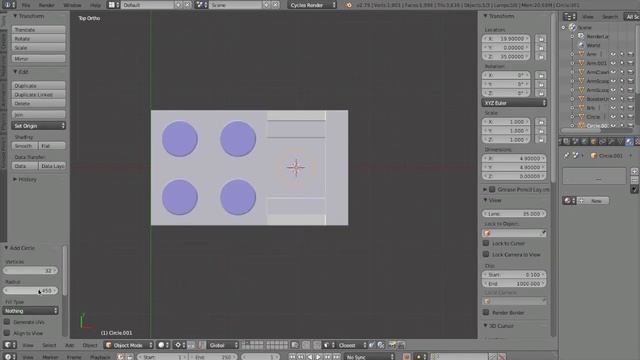Enable Render Border checkbox
Image resolution: width=640 pixels, height=360 pixels.
tap(486, 313)
